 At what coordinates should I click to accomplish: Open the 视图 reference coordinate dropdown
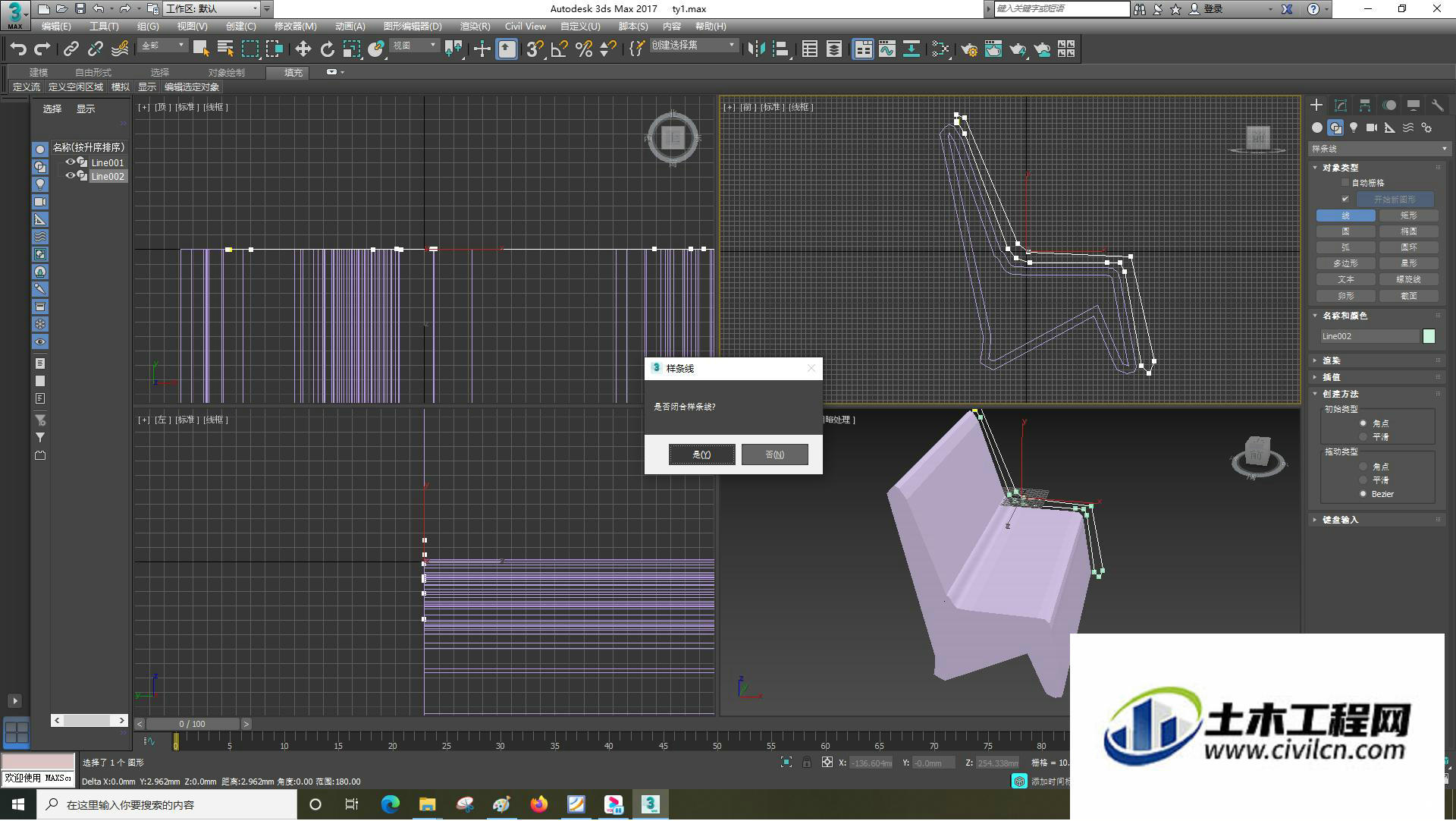(414, 46)
